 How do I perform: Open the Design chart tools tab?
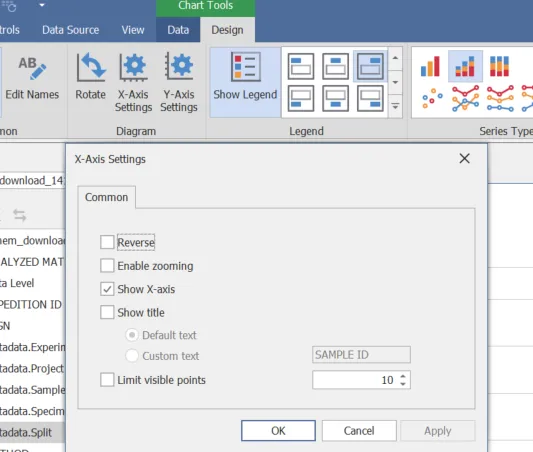[x=227, y=30]
